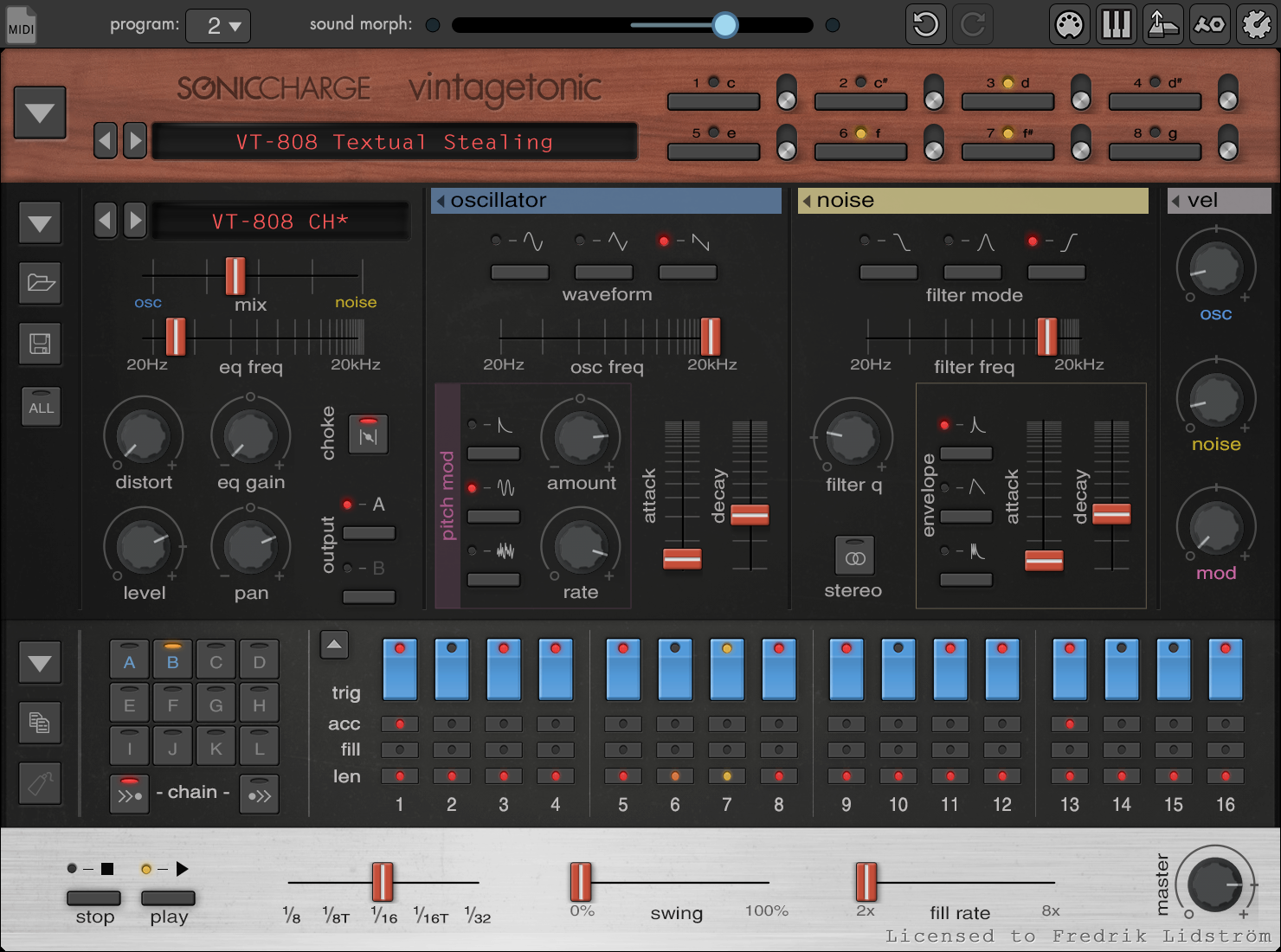Click the piano keyboard icon in toolbar
The height and width of the screenshot is (952, 1281).
point(1116,24)
